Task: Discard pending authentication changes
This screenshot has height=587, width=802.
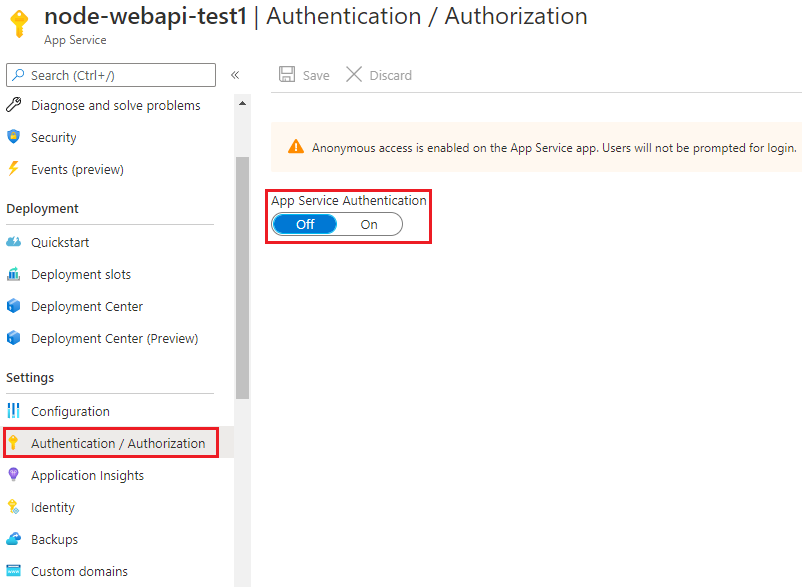Action: pos(379,74)
